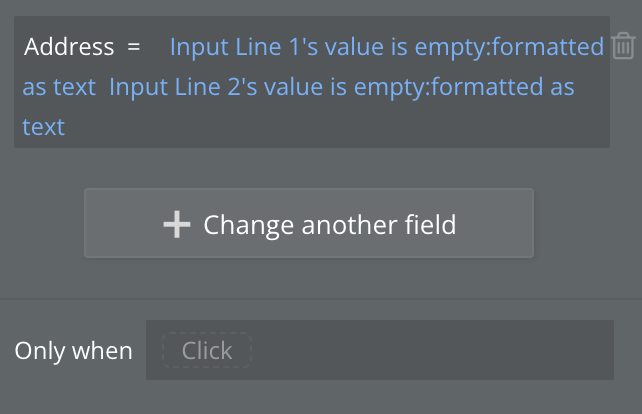Delete the Address field assignment with trash icon
Image resolution: width=642 pixels, height=414 pixels.
tap(622, 46)
